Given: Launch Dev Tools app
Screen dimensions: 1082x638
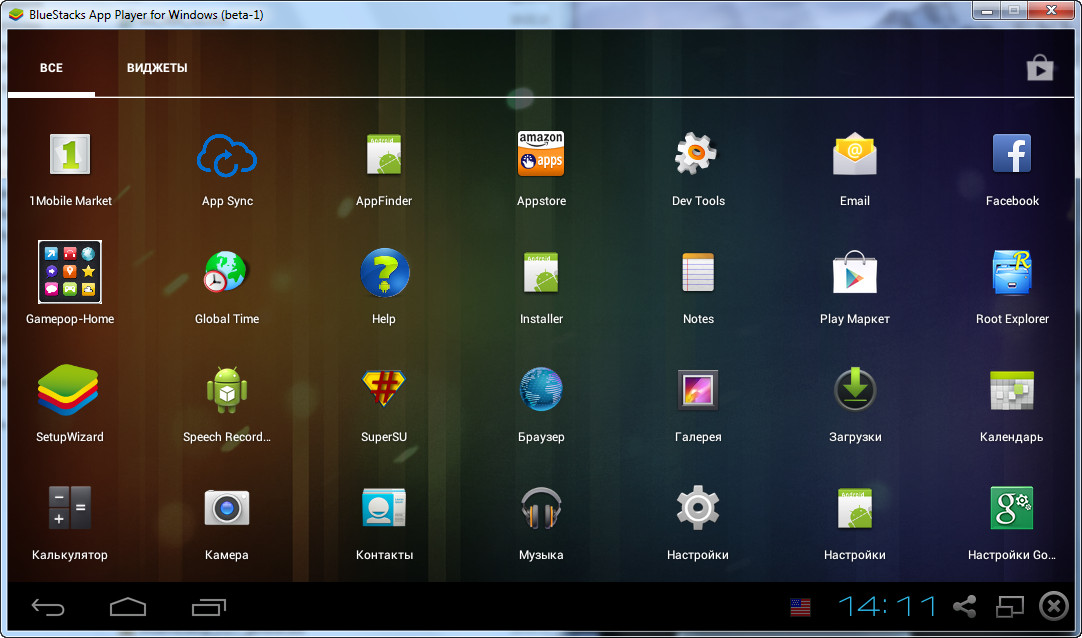Looking at the screenshot, I should (x=697, y=156).
